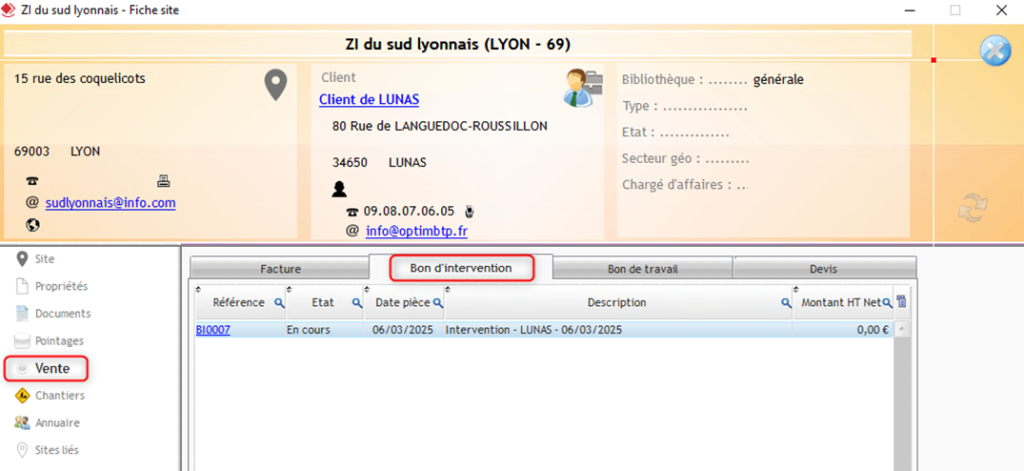
Task: Select the Devis tab
Action: (824, 269)
